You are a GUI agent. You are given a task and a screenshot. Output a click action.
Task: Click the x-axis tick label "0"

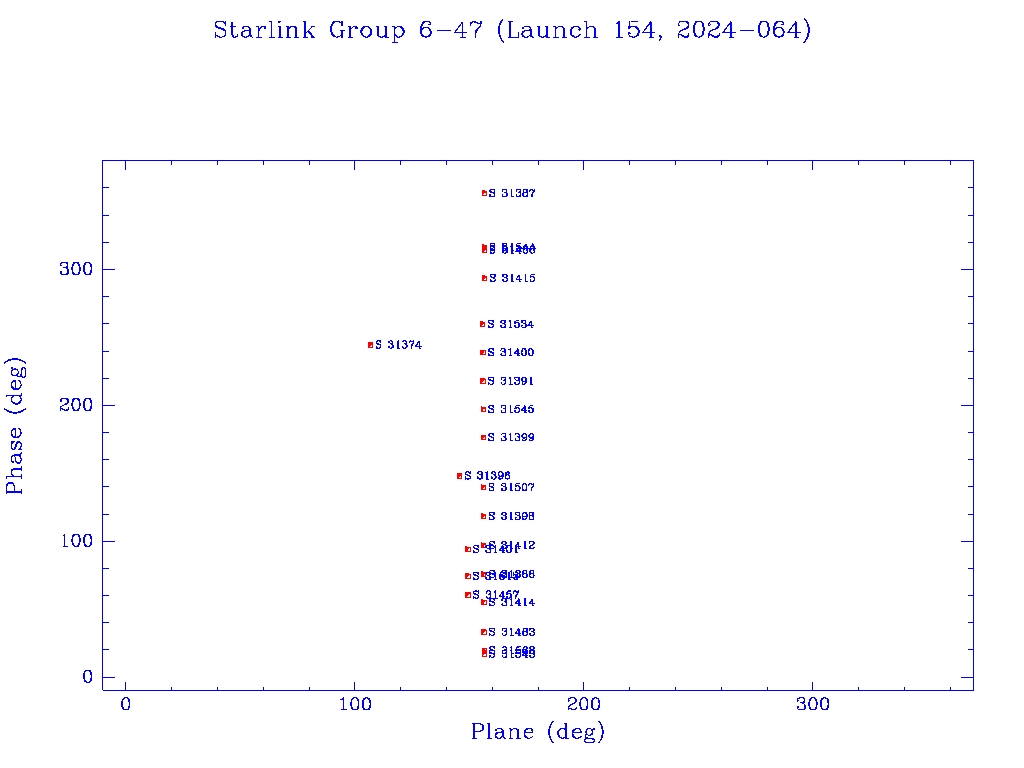pyautogui.click(x=125, y=705)
